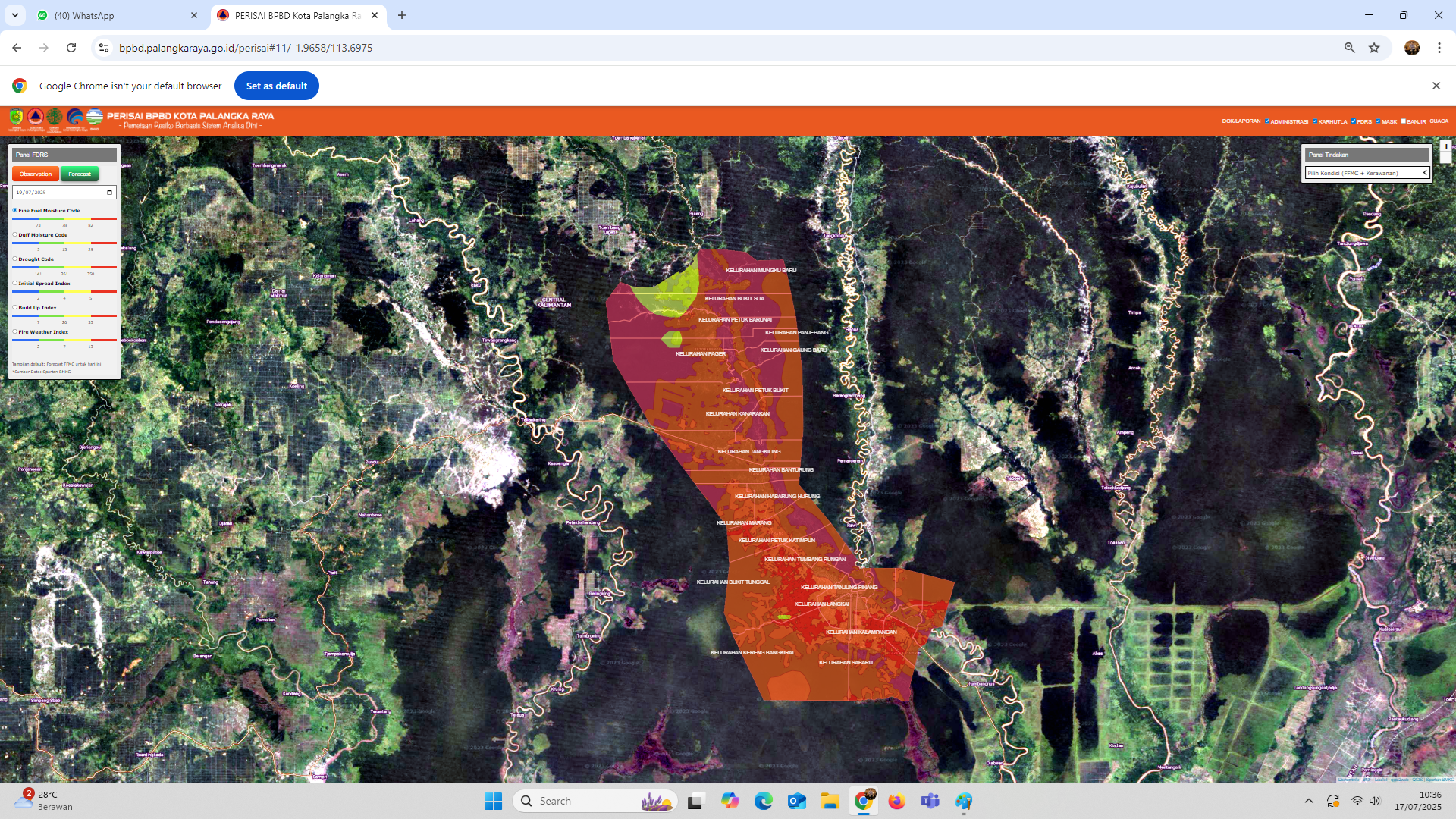Toggle the MASK layer checkbox
1456x819 pixels.
pos(1378,121)
